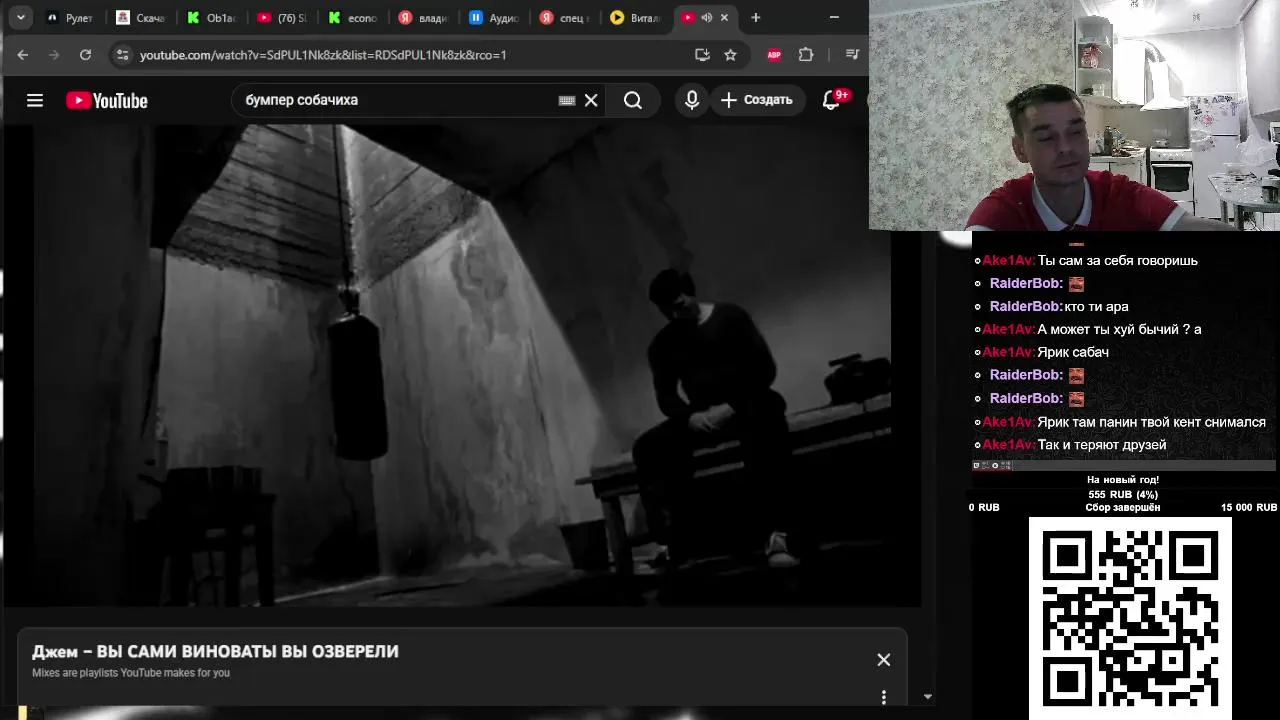Image resolution: width=1280 pixels, height=720 pixels.
Task: Switch to the Витал tab
Action: (x=634, y=18)
